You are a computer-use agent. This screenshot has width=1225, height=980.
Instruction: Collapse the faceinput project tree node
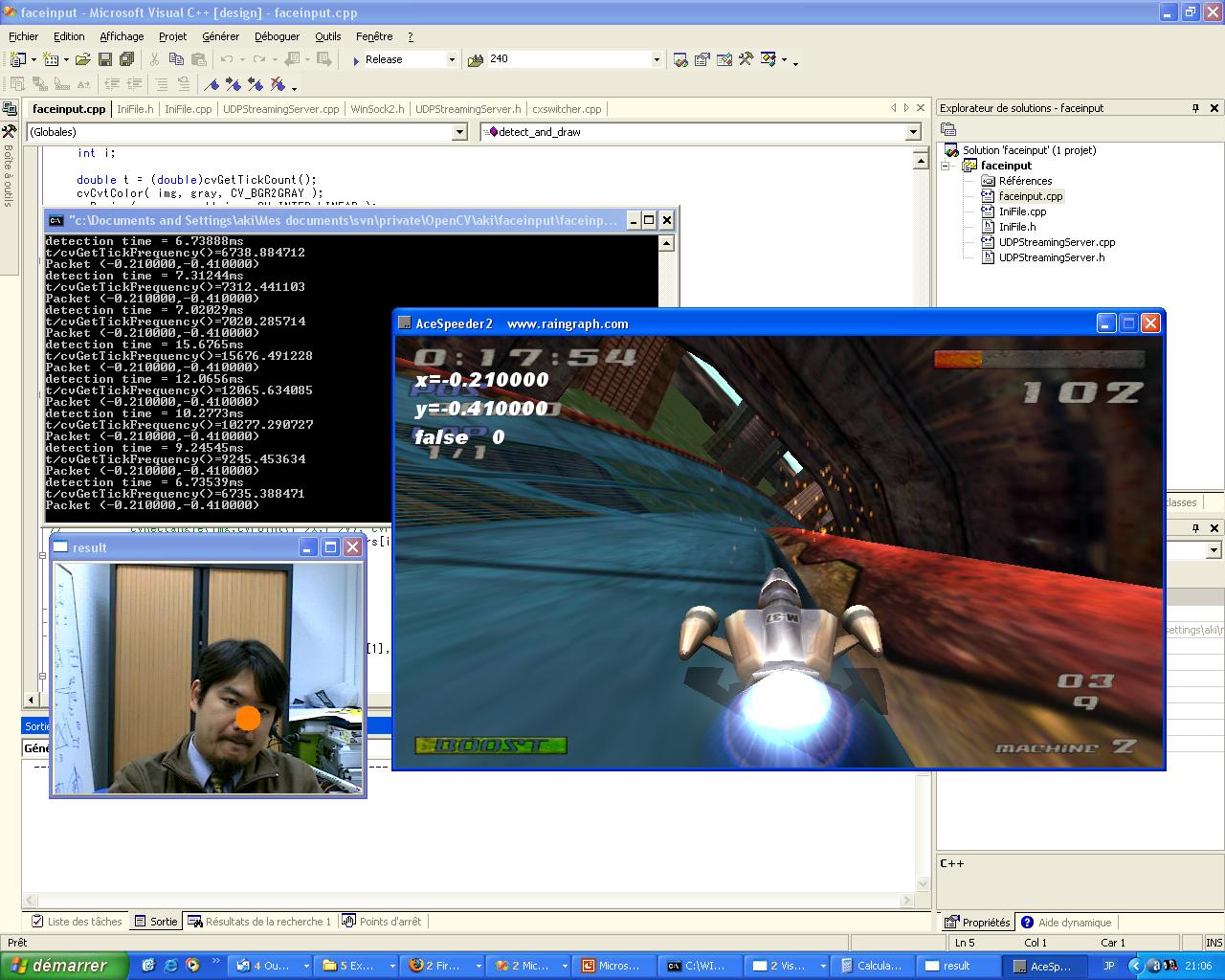click(x=946, y=166)
